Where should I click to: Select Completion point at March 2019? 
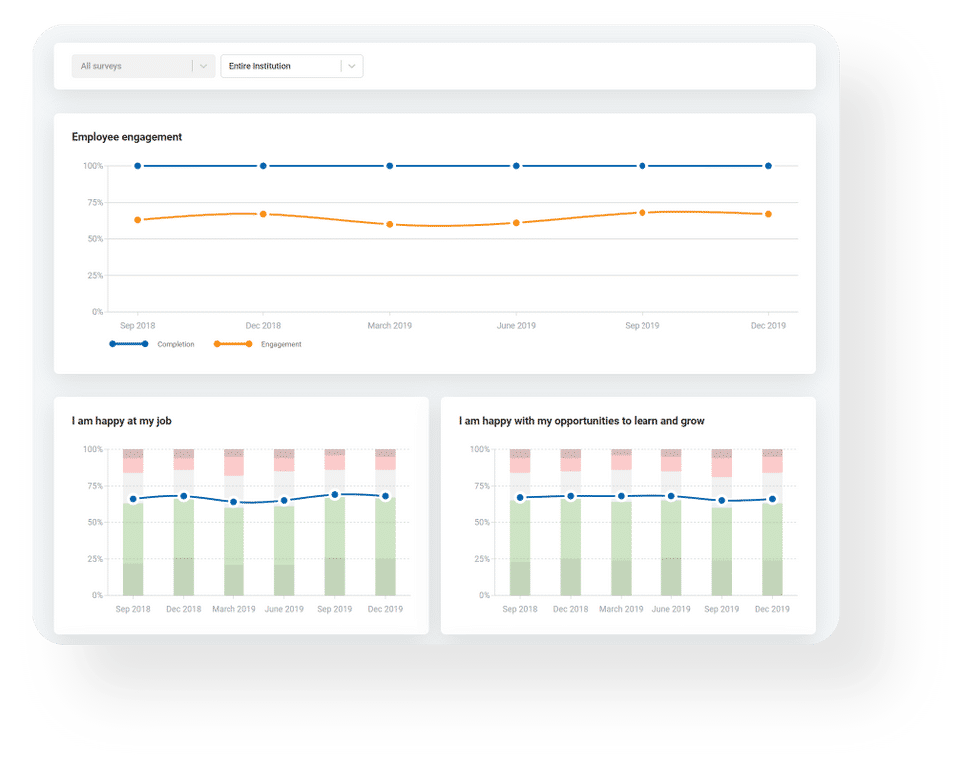pos(389,166)
